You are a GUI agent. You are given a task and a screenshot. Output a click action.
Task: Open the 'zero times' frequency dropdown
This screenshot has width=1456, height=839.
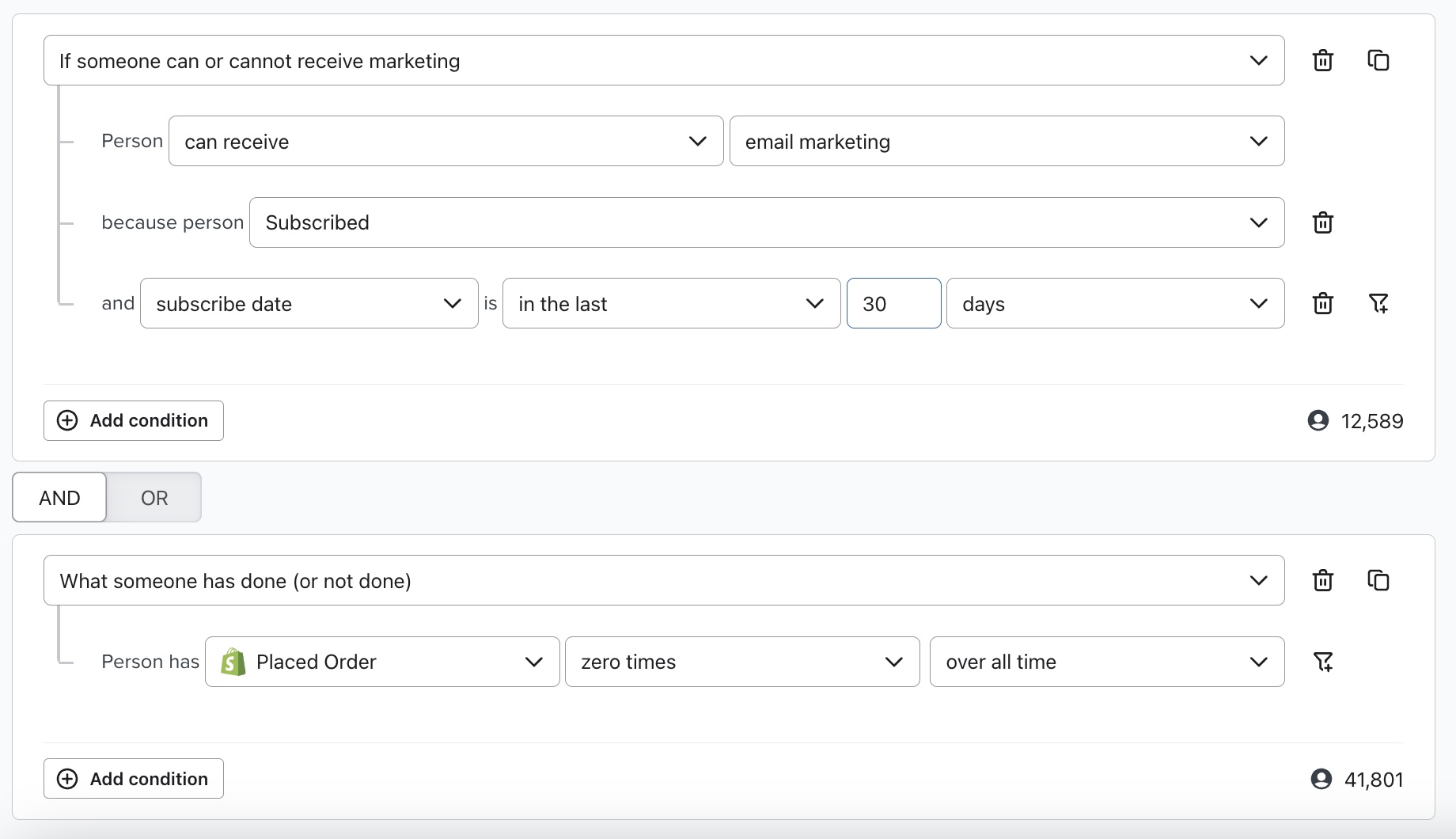pos(741,662)
